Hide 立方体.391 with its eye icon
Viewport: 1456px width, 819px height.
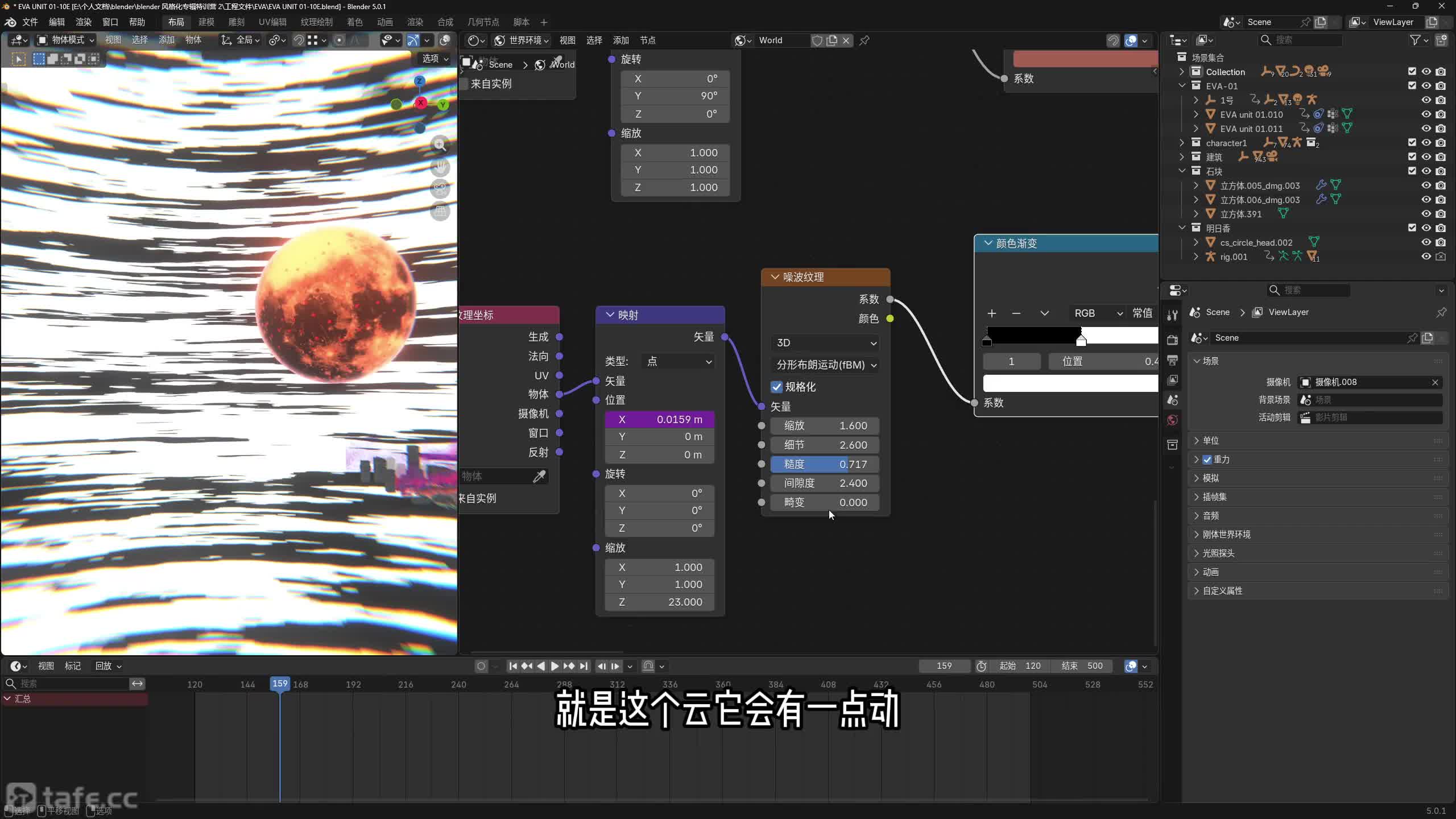pos(1426,214)
